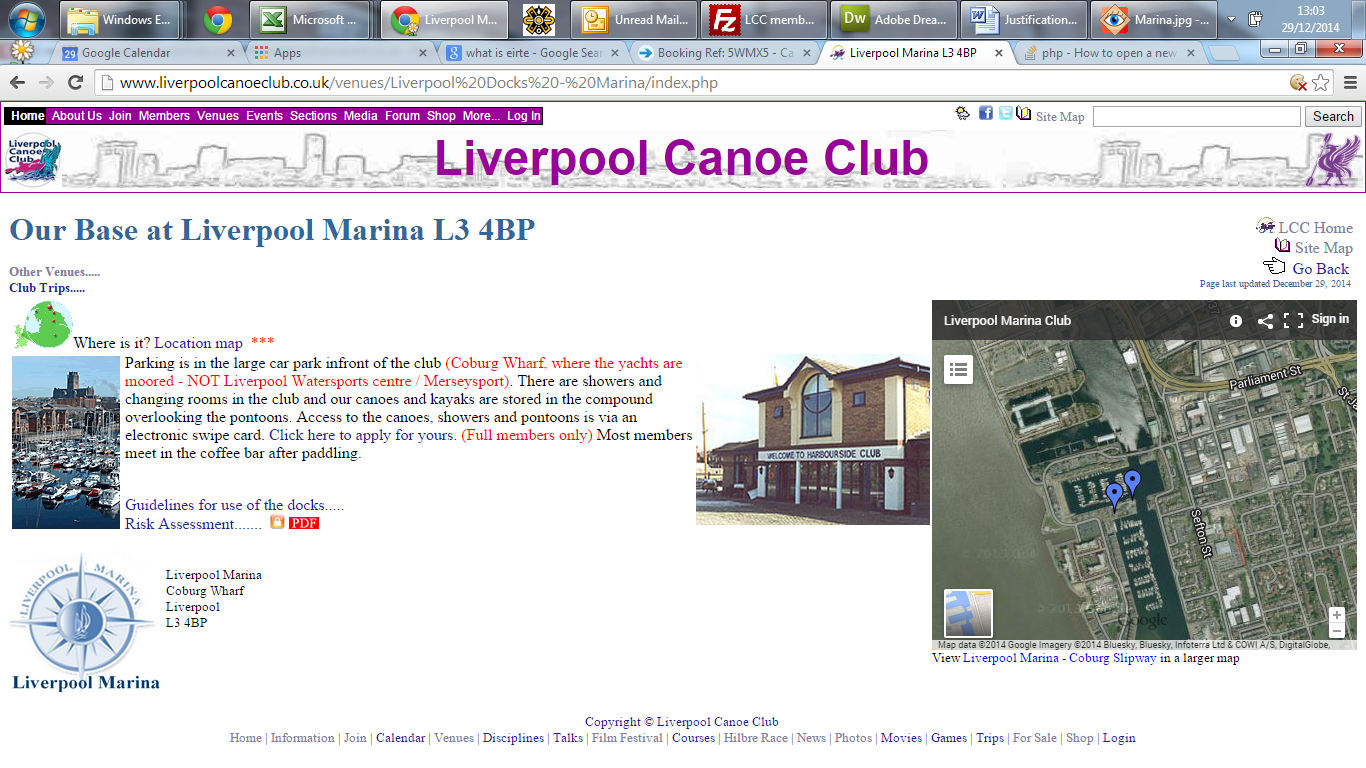
Task: Bookmark this page with the star icon
Action: click(x=1321, y=83)
